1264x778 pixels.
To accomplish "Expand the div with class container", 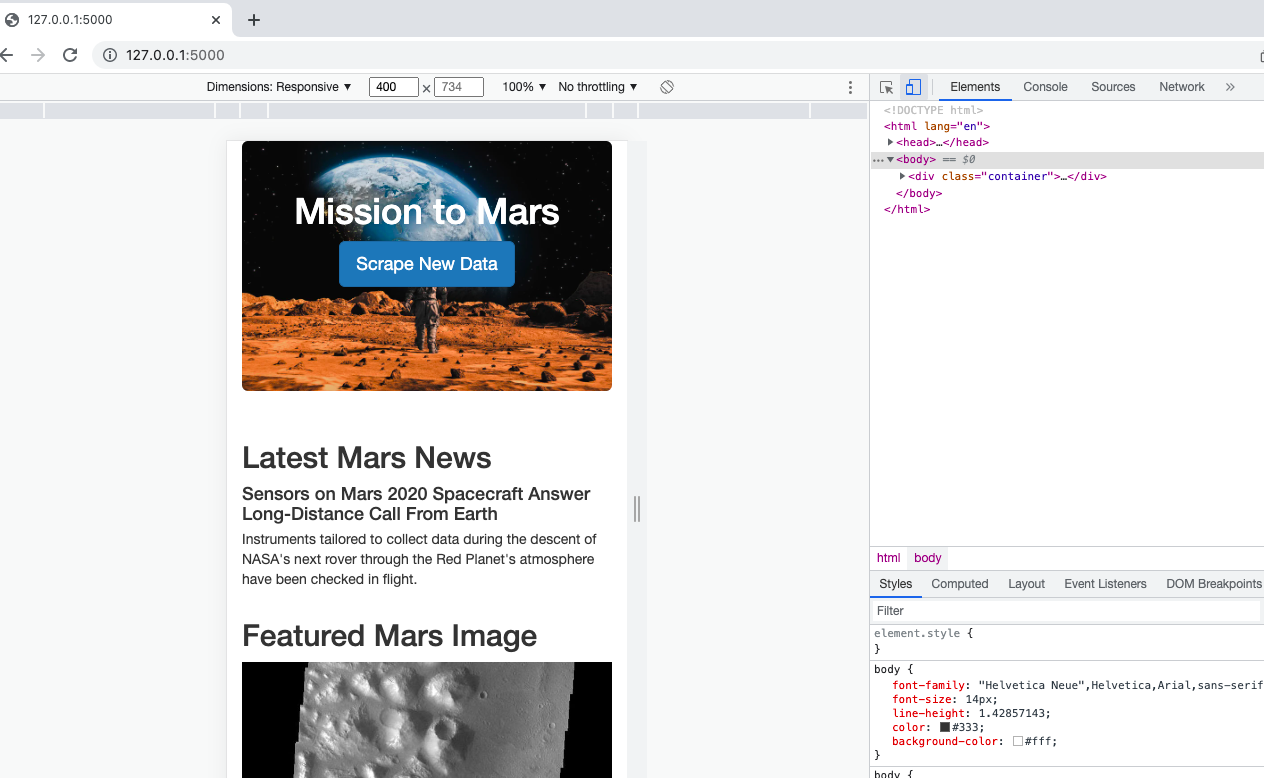I will click(x=903, y=176).
